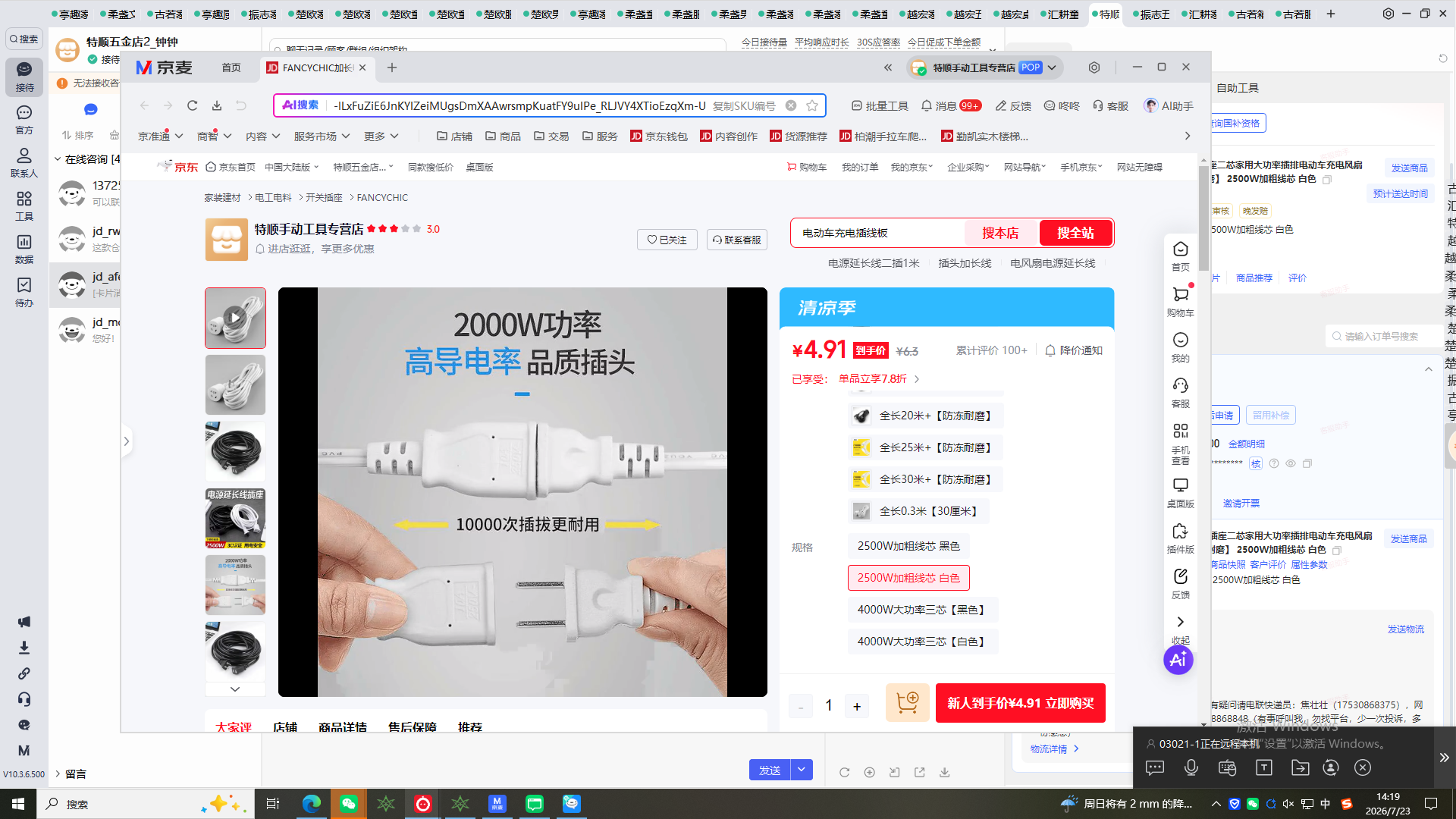Switch to the 大家评 section tab

tap(234, 726)
